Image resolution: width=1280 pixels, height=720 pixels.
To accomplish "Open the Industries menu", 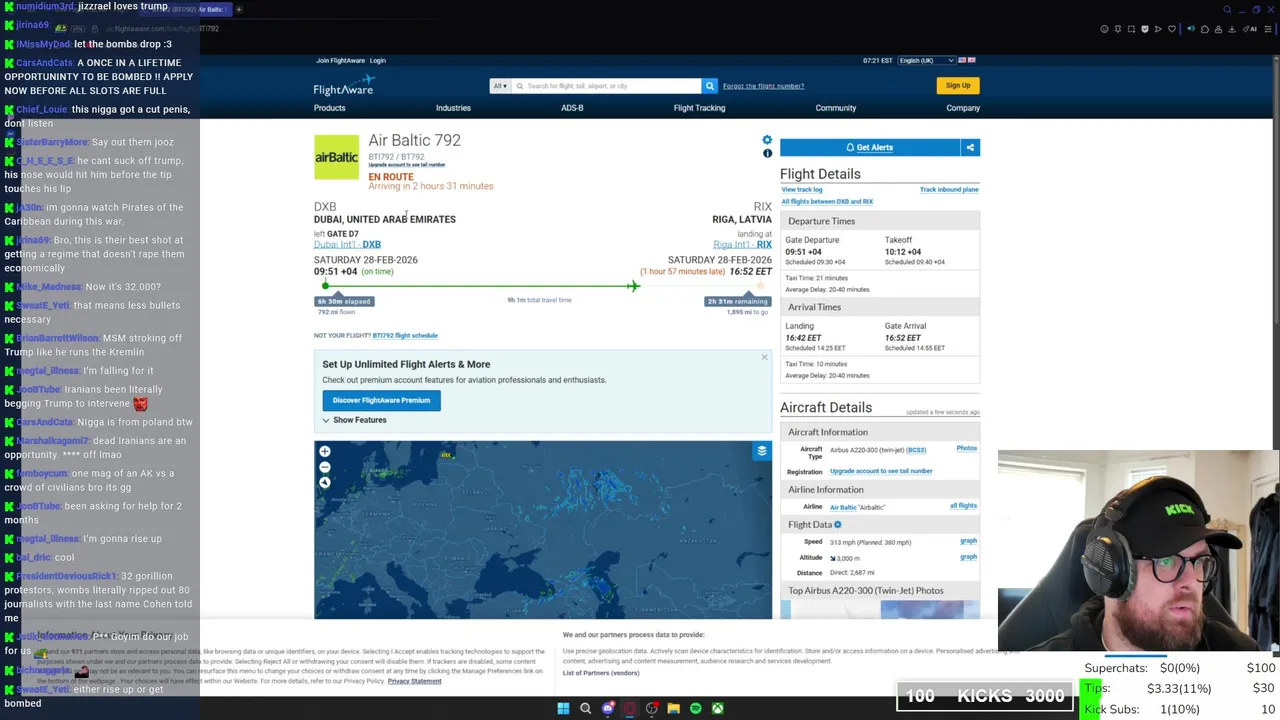I will (453, 108).
